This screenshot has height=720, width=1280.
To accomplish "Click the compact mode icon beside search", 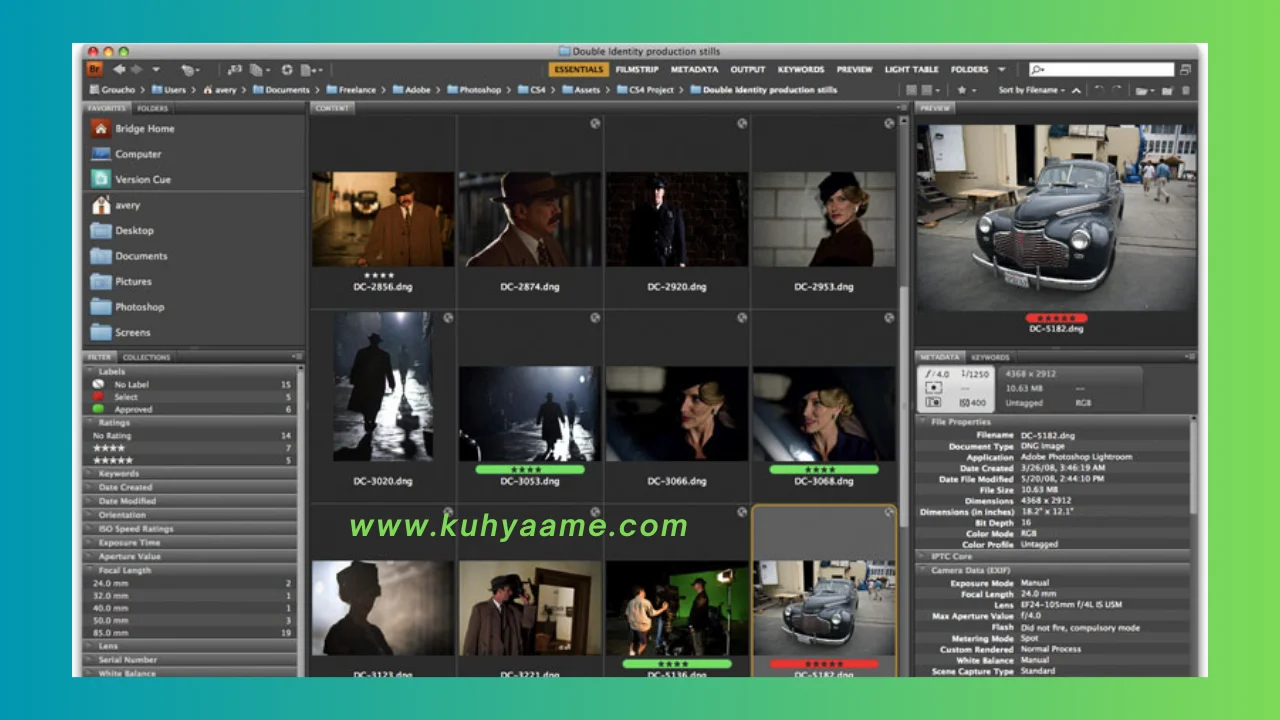I will pyautogui.click(x=1185, y=70).
